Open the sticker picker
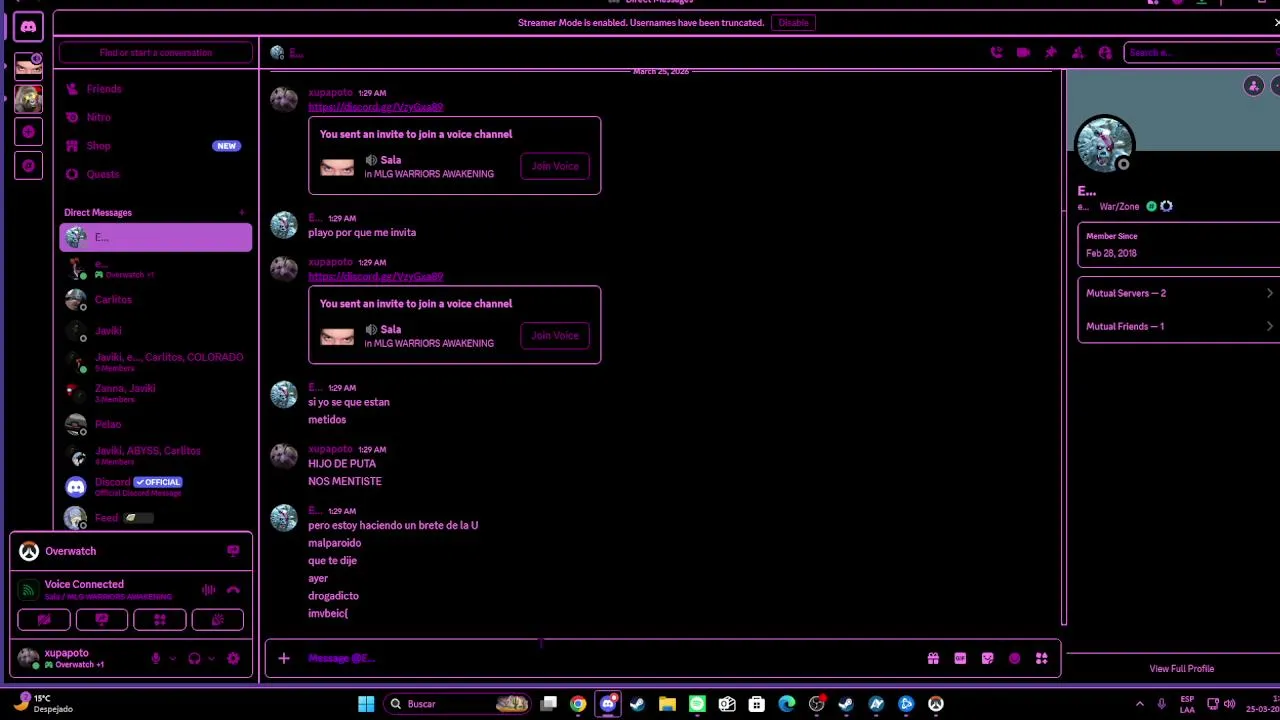Screen dimensions: 1280x720 pos(987,658)
